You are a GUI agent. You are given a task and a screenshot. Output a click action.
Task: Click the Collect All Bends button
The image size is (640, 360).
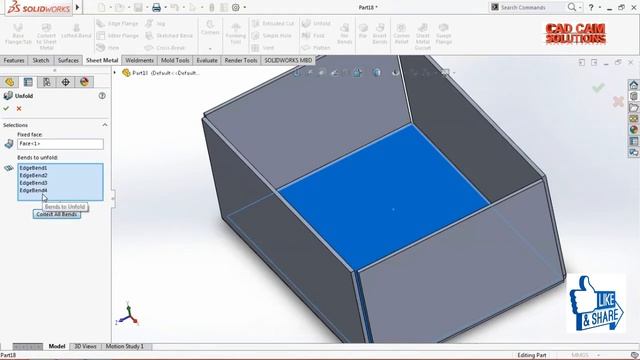(x=57, y=214)
